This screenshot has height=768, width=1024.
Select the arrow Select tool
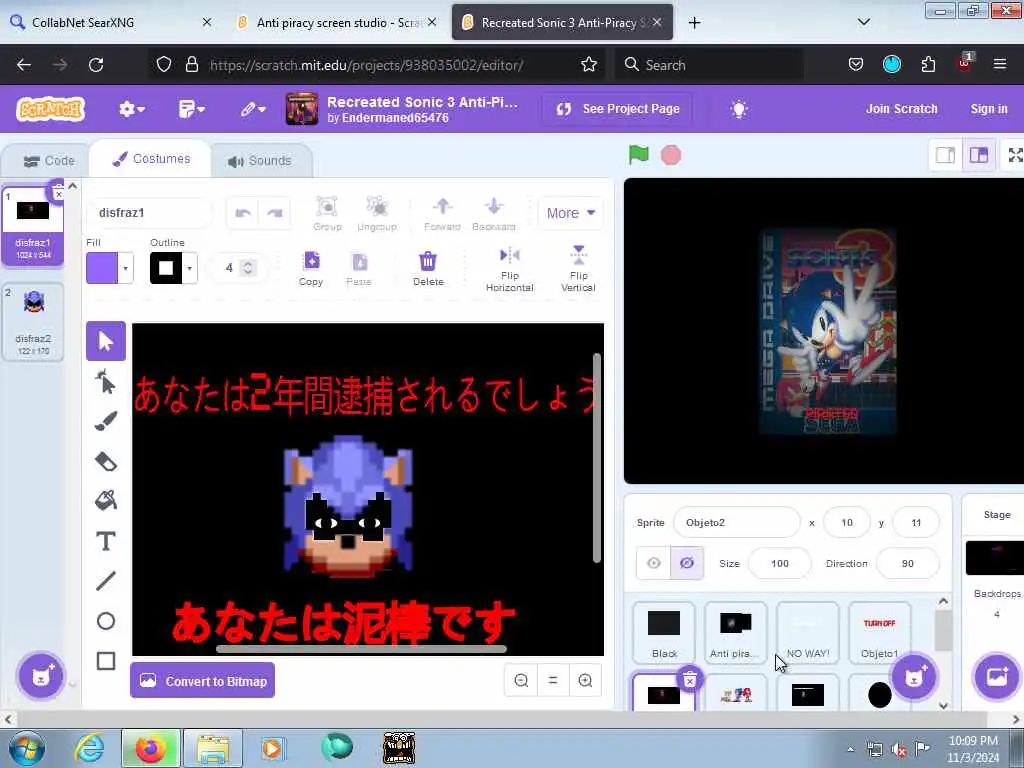point(106,341)
